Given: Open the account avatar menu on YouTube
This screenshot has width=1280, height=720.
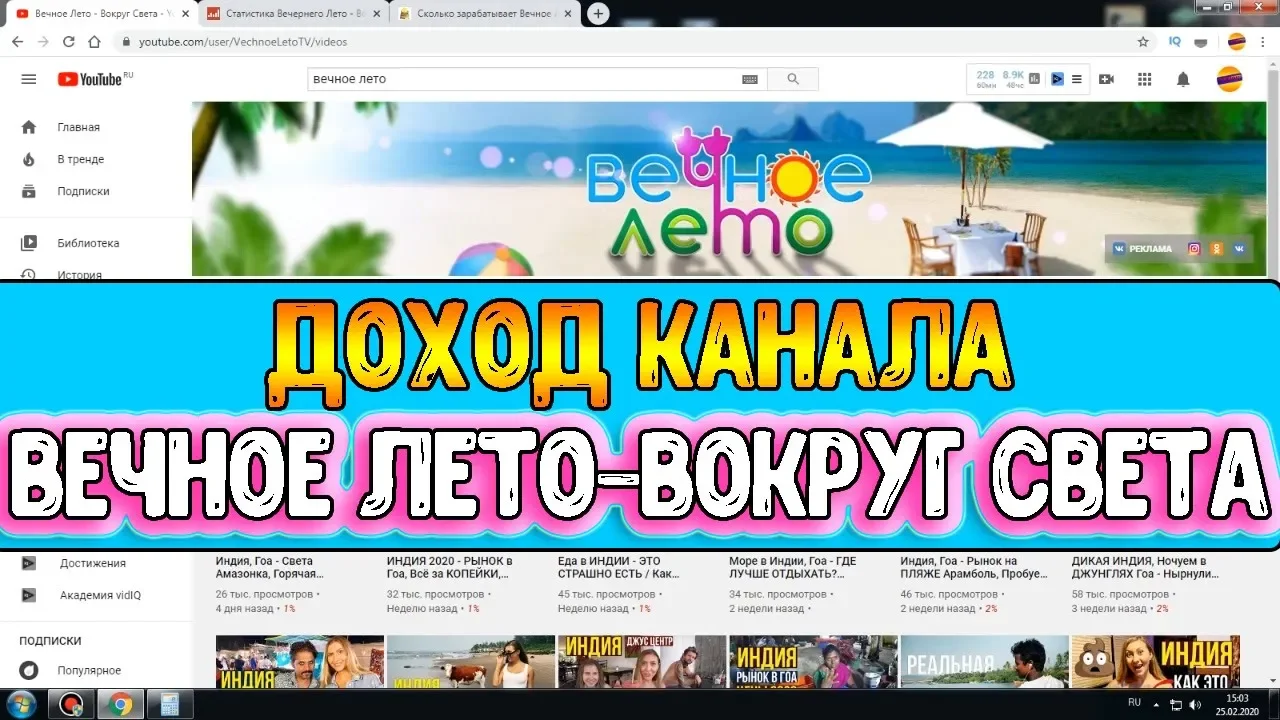Looking at the screenshot, I should point(1229,79).
